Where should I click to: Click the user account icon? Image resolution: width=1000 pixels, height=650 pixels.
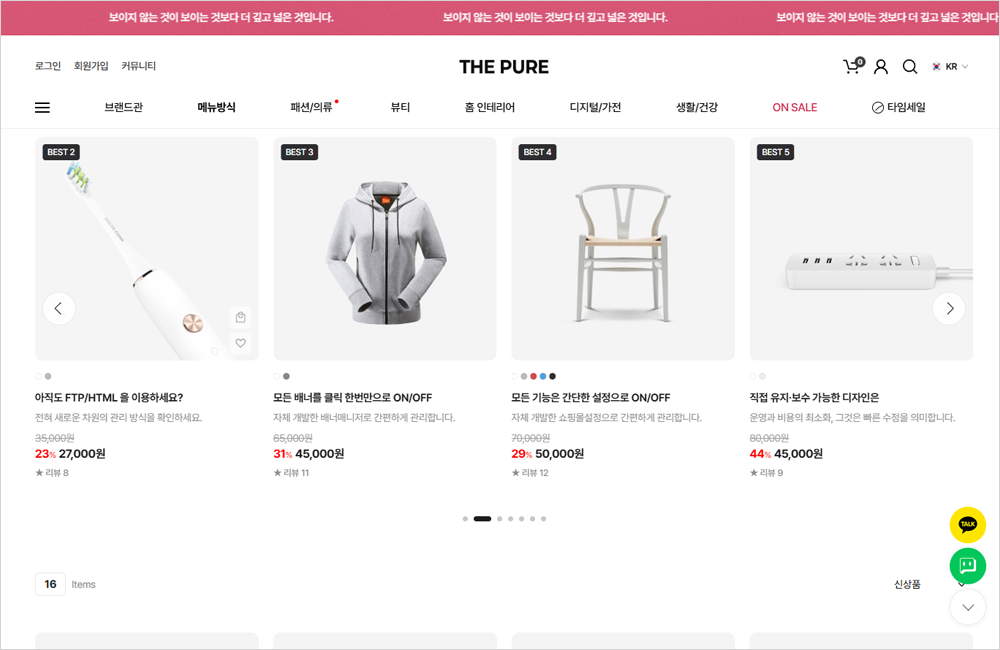(881, 67)
